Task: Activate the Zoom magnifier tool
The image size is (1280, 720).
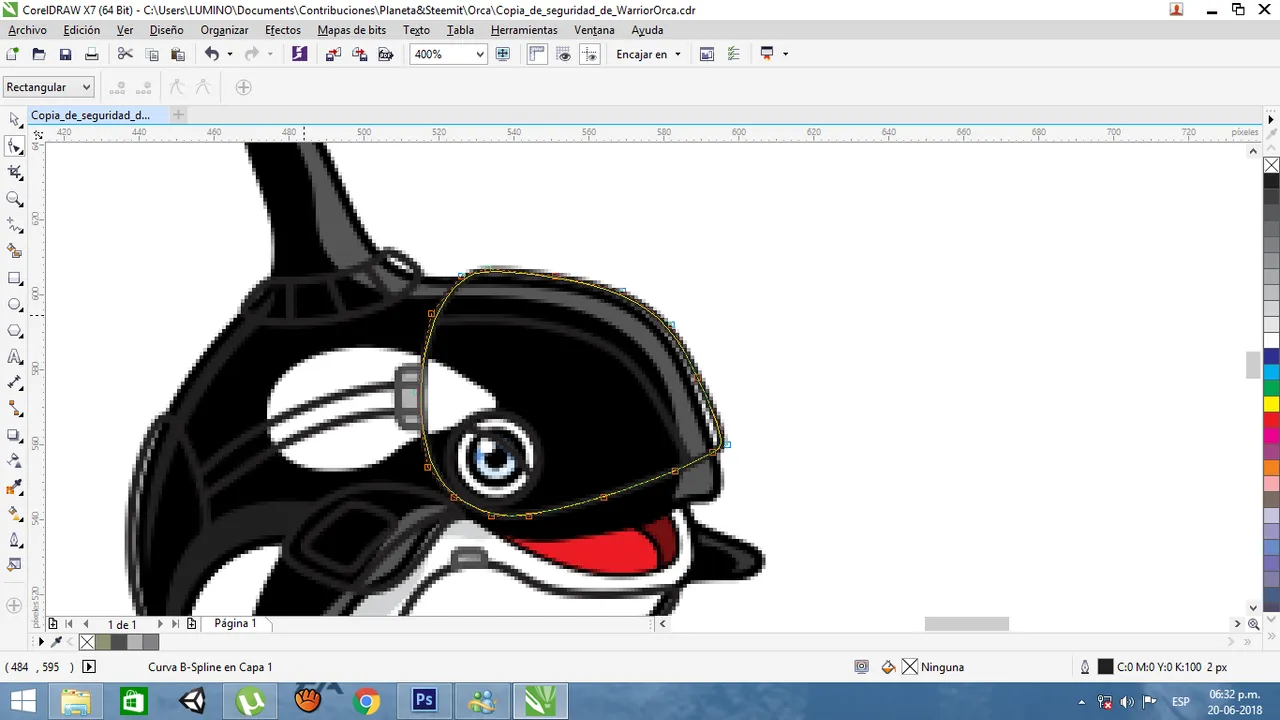Action: (15, 199)
